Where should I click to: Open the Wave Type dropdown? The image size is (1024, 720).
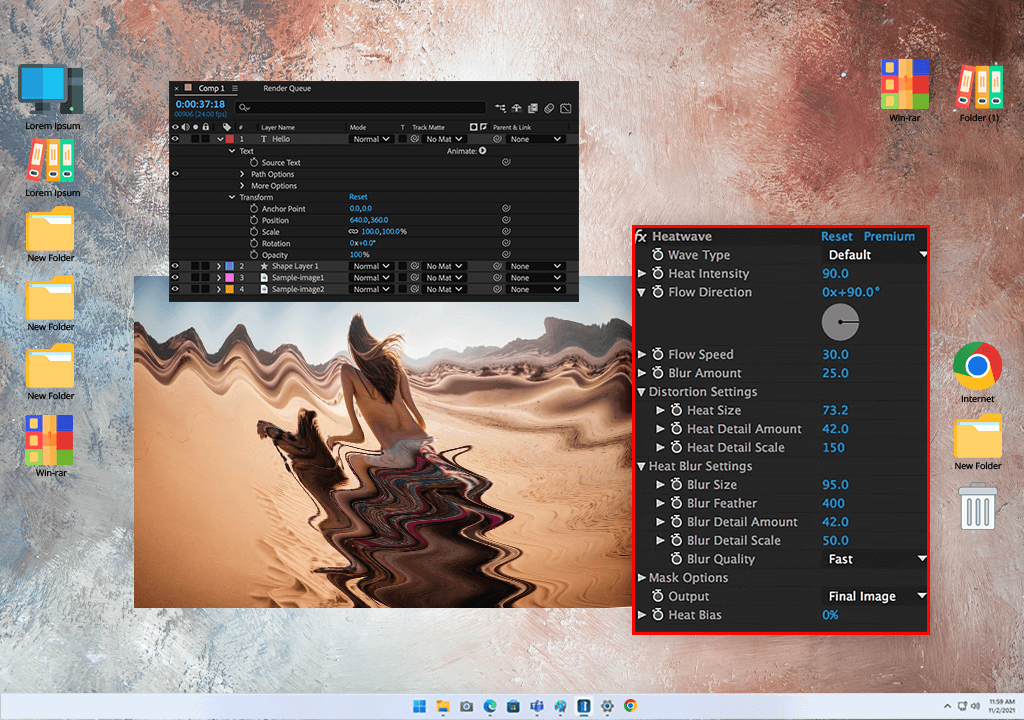(877, 255)
